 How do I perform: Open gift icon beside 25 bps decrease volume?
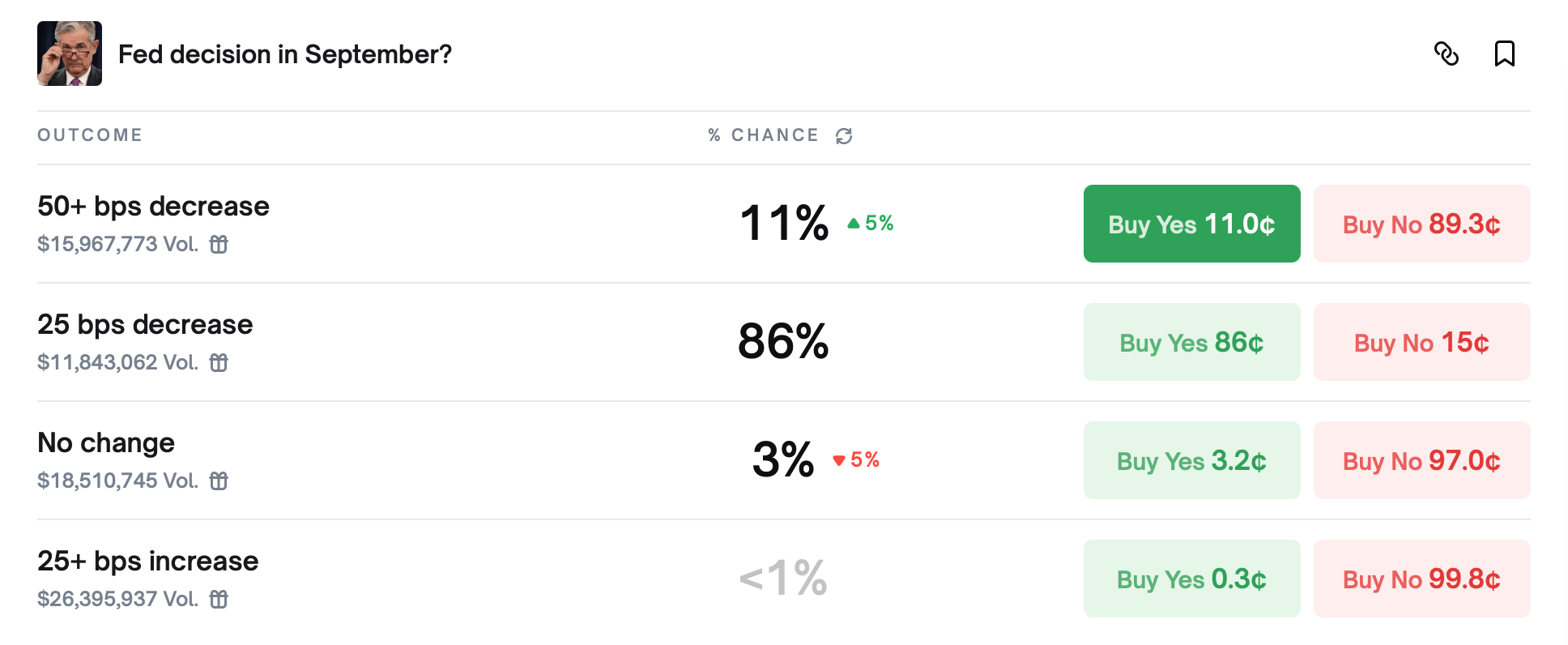click(x=219, y=363)
